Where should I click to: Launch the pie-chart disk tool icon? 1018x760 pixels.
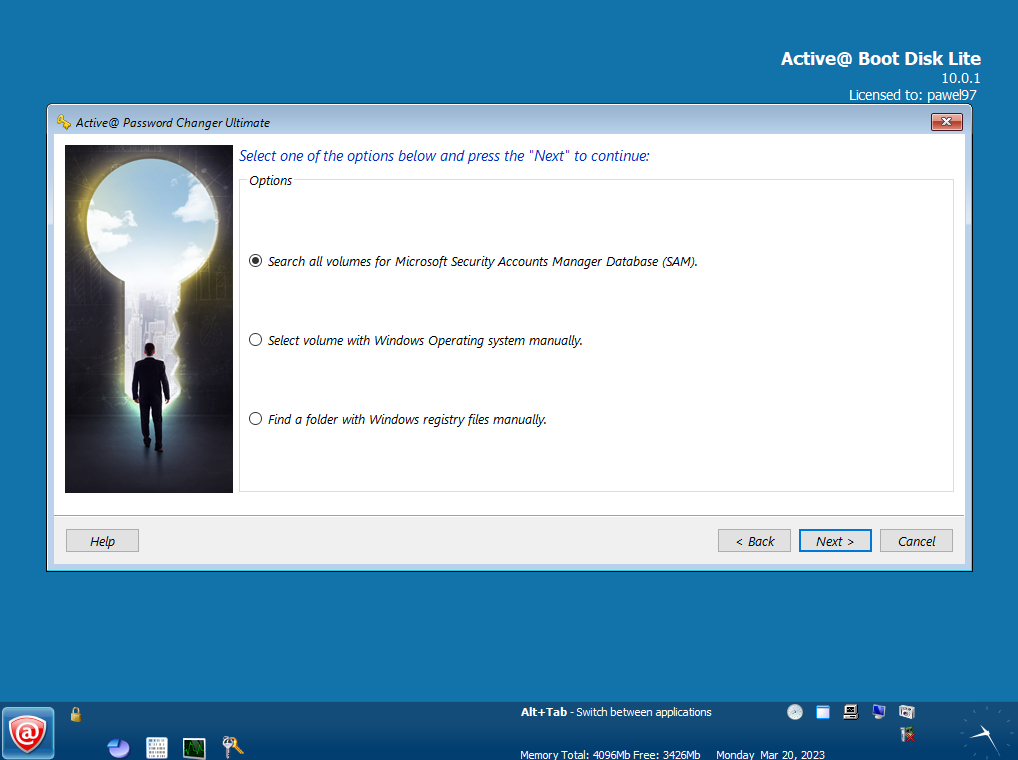[x=118, y=748]
